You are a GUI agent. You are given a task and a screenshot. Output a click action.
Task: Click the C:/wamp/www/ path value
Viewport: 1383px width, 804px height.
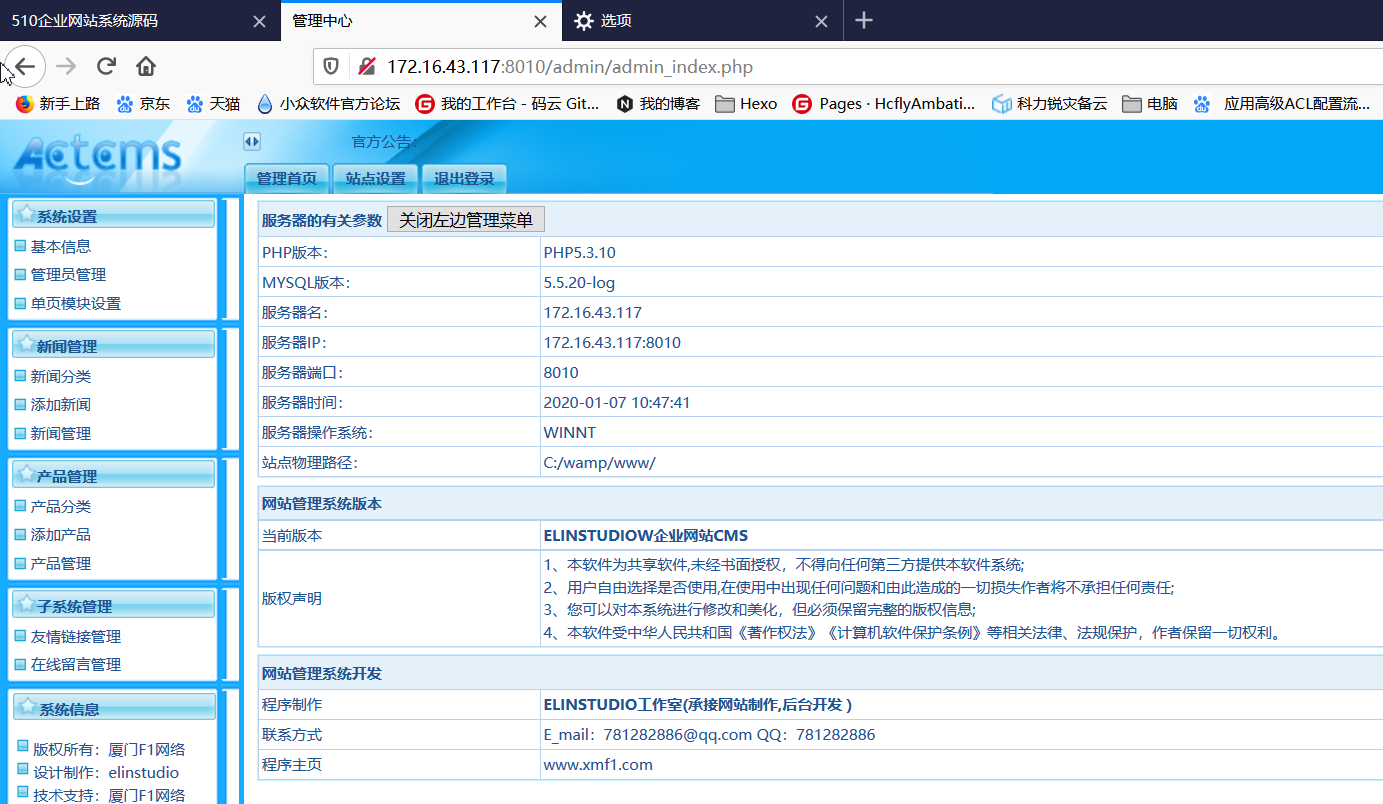coord(600,462)
